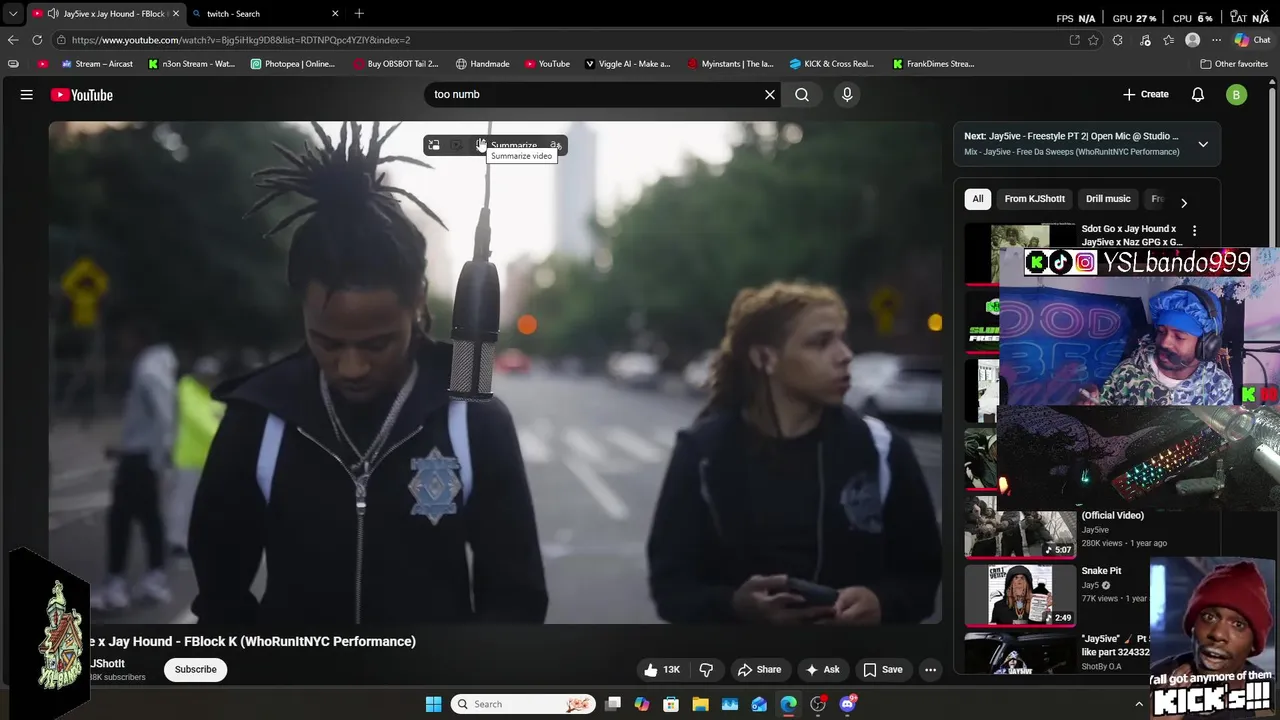Dislike the video with thumbs down
Image resolution: width=1280 pixels, height=720 pixels.
(x=706, y=670)
